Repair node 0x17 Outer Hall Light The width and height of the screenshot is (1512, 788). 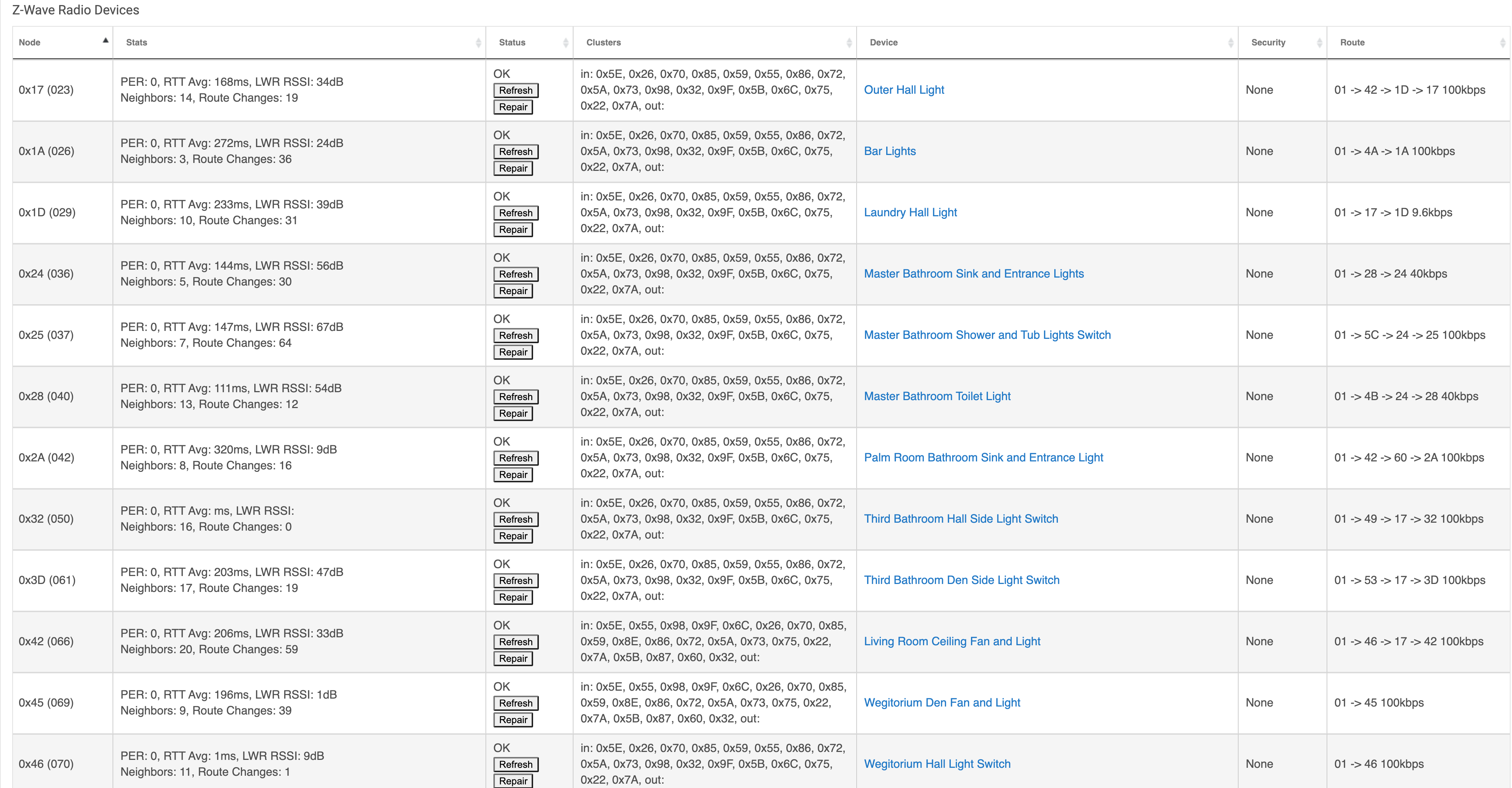coord(513,107)
